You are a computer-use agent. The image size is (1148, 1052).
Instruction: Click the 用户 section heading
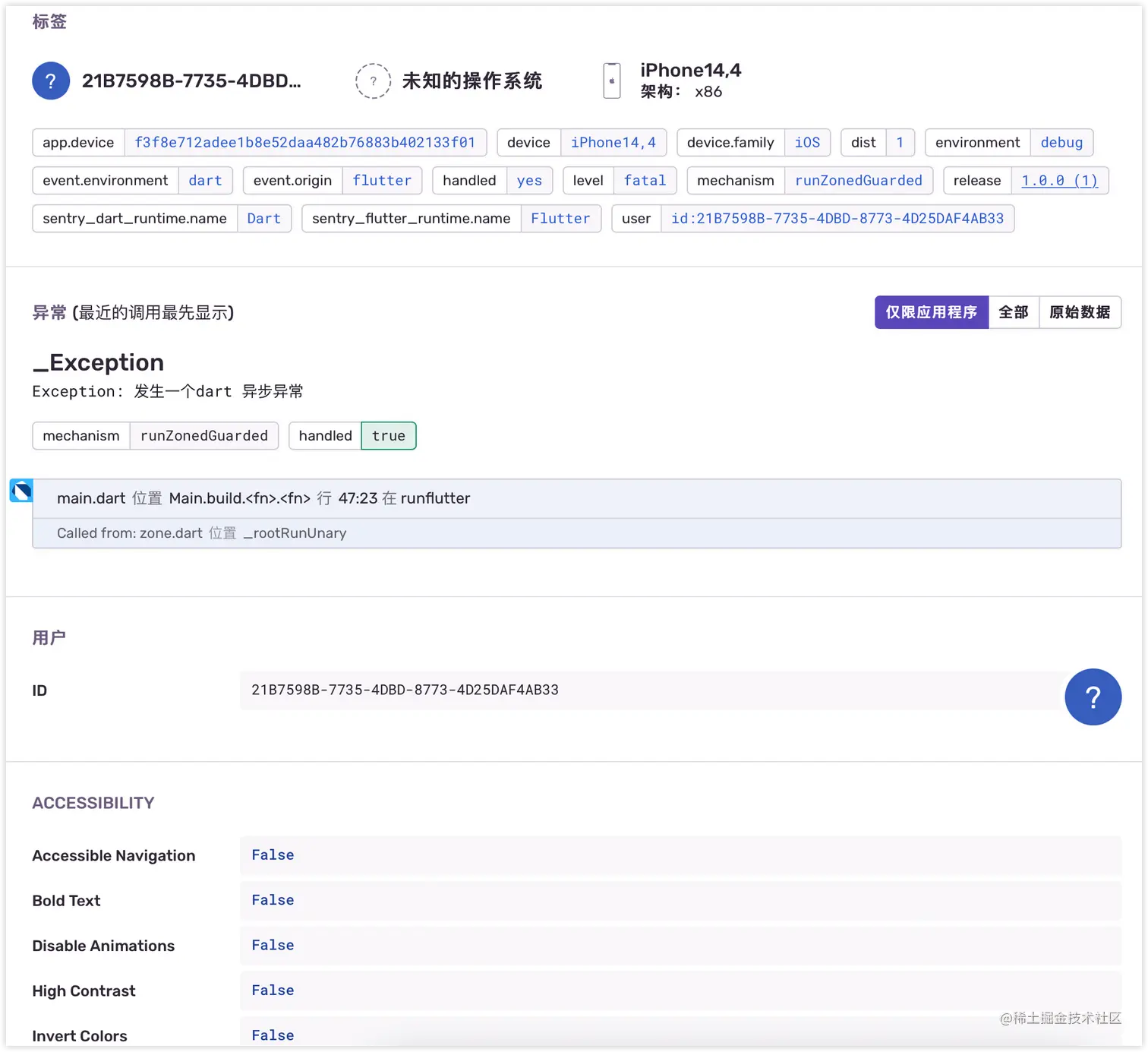tap(49, 637)
